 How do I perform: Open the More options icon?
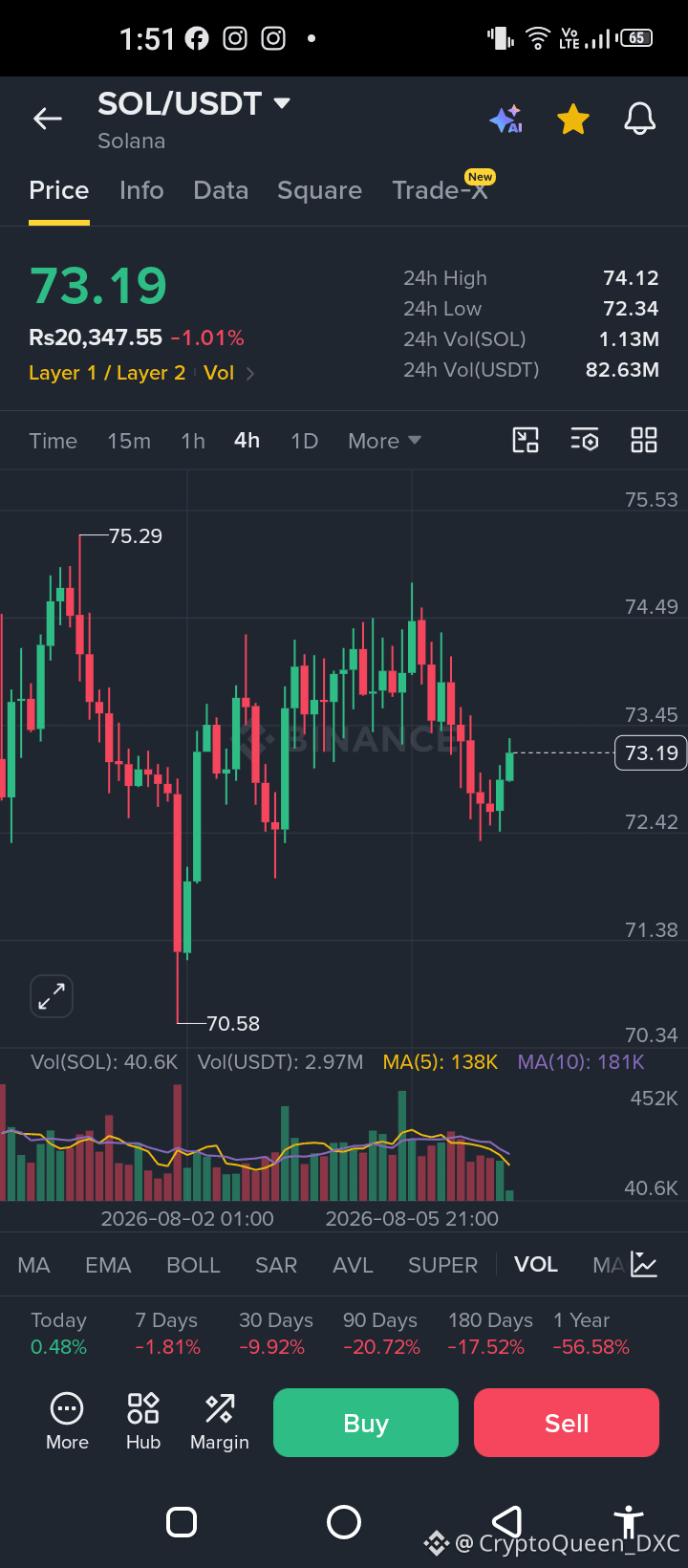[67, 1422]
